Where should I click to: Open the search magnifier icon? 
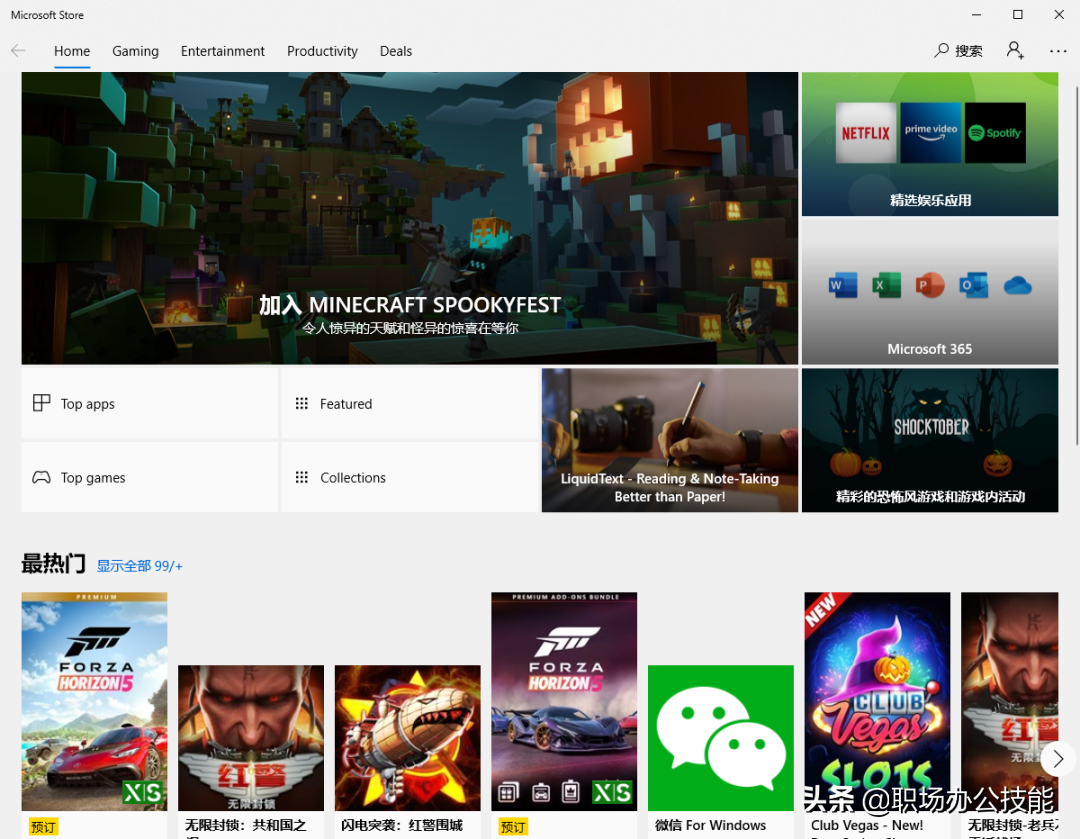[941, 50]
